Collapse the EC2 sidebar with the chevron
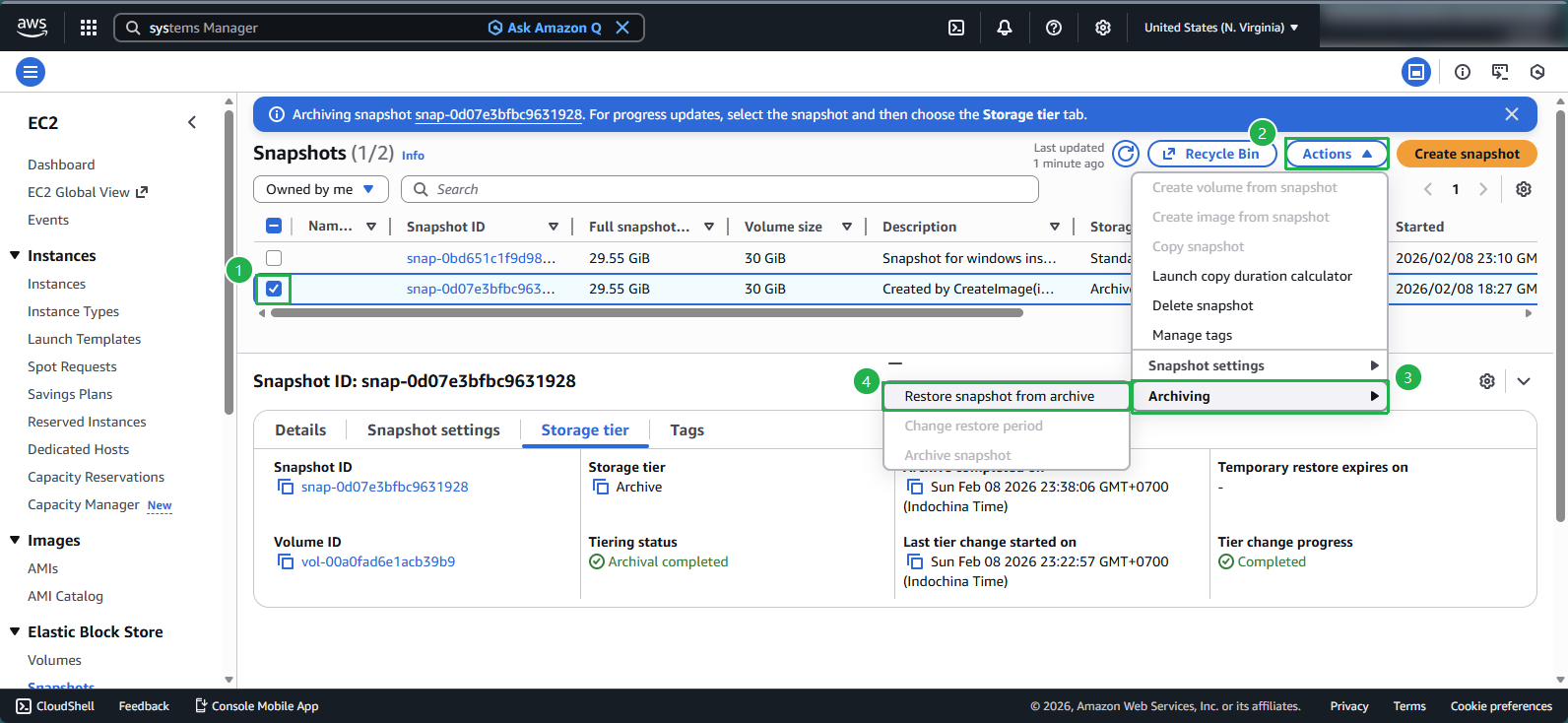Screen dimensions: 1568x723 192,122
